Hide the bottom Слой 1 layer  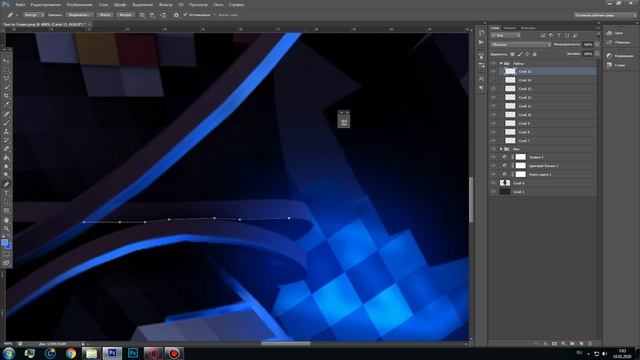coord(493,191)
